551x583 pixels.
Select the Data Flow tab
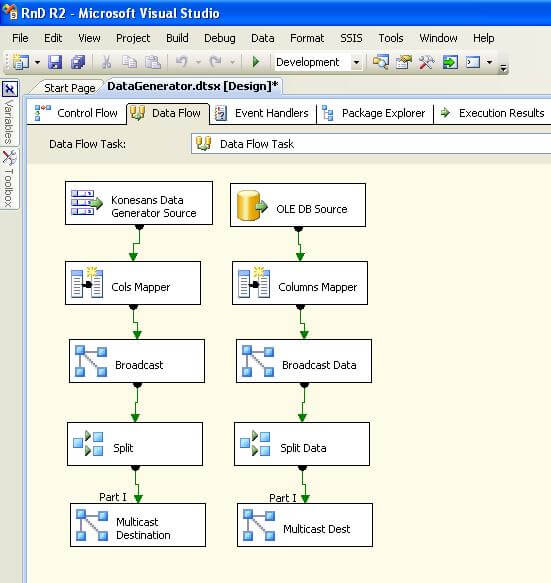pyautogui.click(x=168, y=113)
